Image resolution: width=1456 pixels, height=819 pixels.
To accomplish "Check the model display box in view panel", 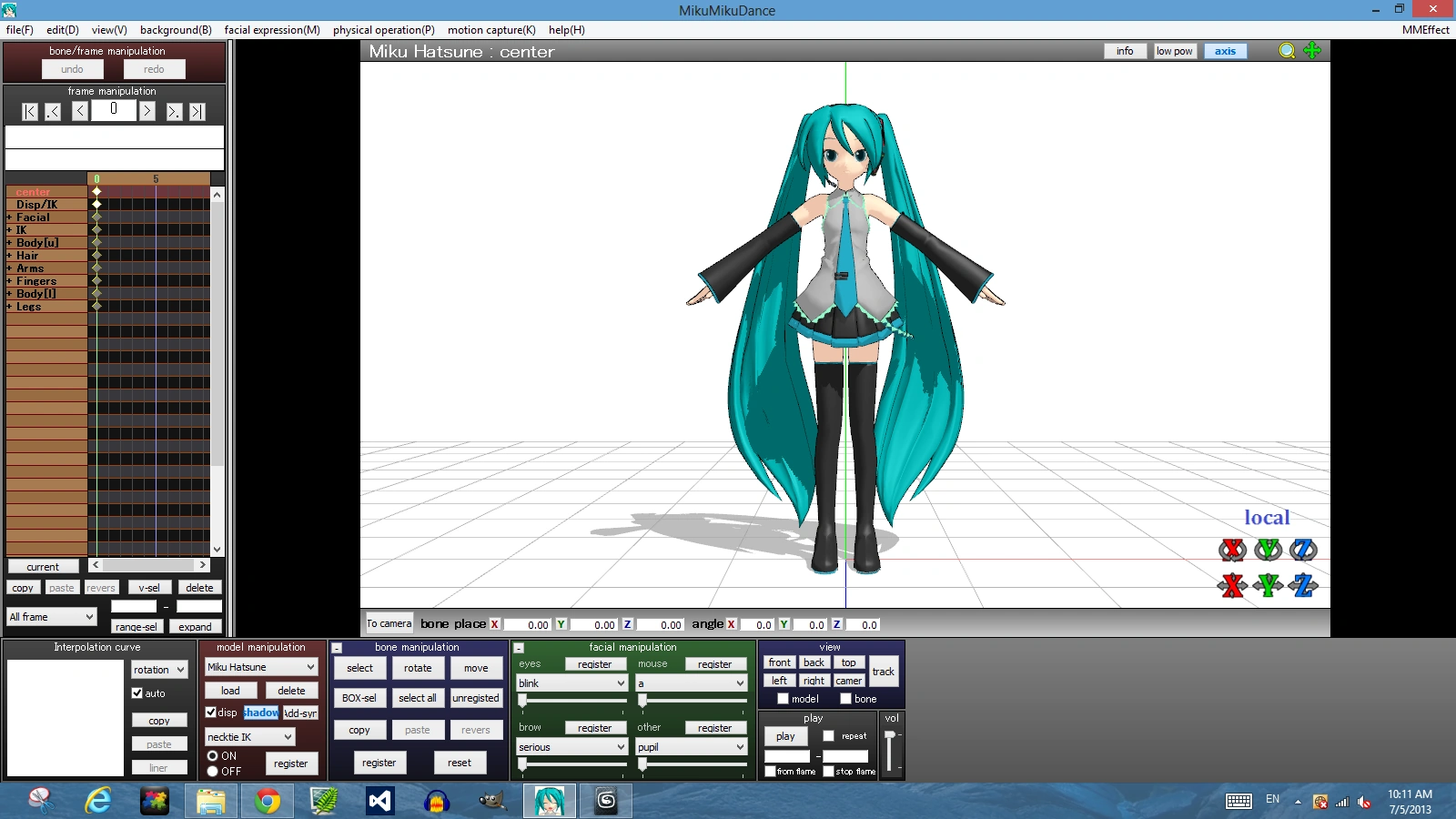I will click(x=784, y=699).
